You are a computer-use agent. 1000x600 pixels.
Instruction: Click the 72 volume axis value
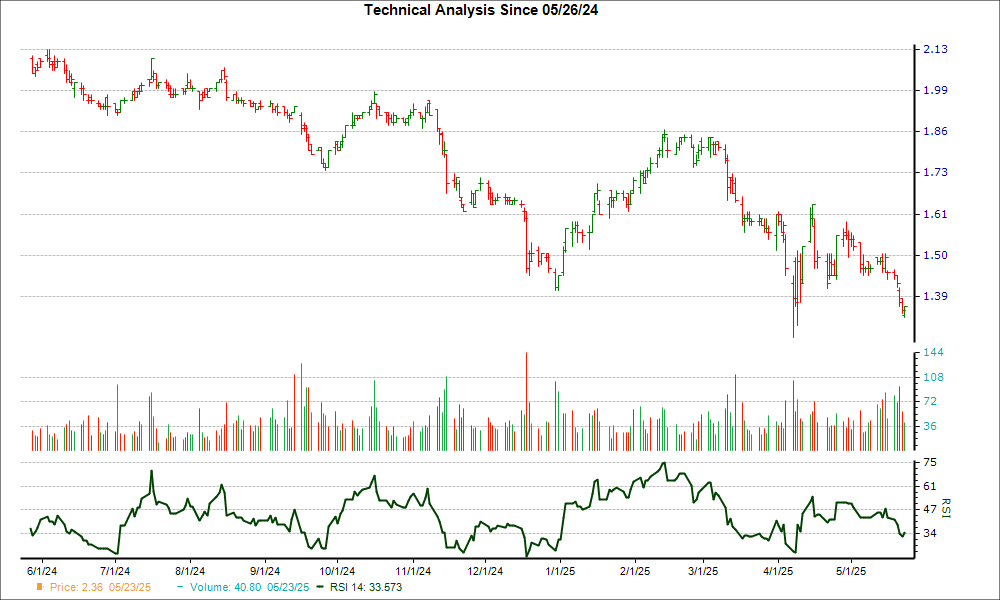pos(930,401)
